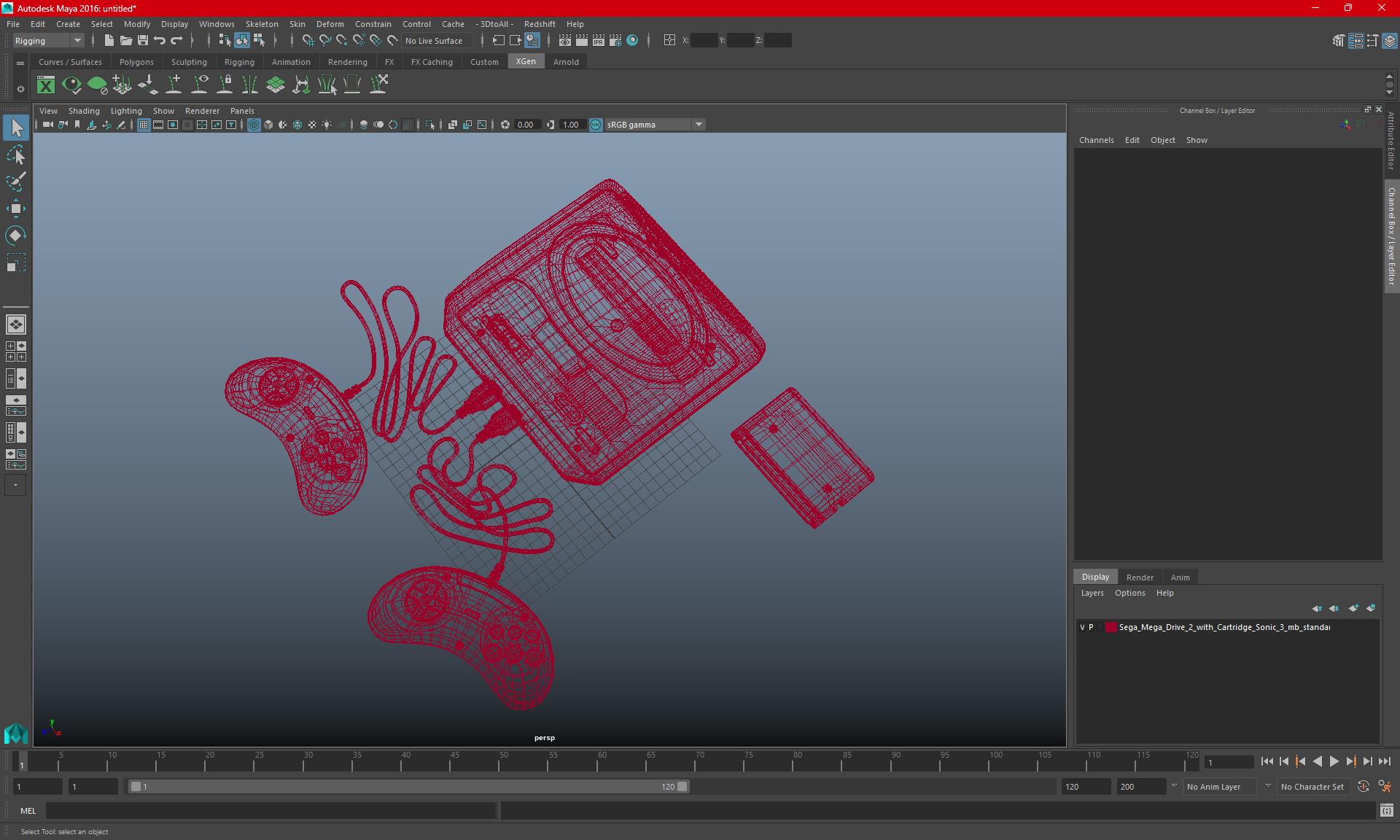
Task: Open the No Character Set dropdown arrow
Action: click(1268, 786)
